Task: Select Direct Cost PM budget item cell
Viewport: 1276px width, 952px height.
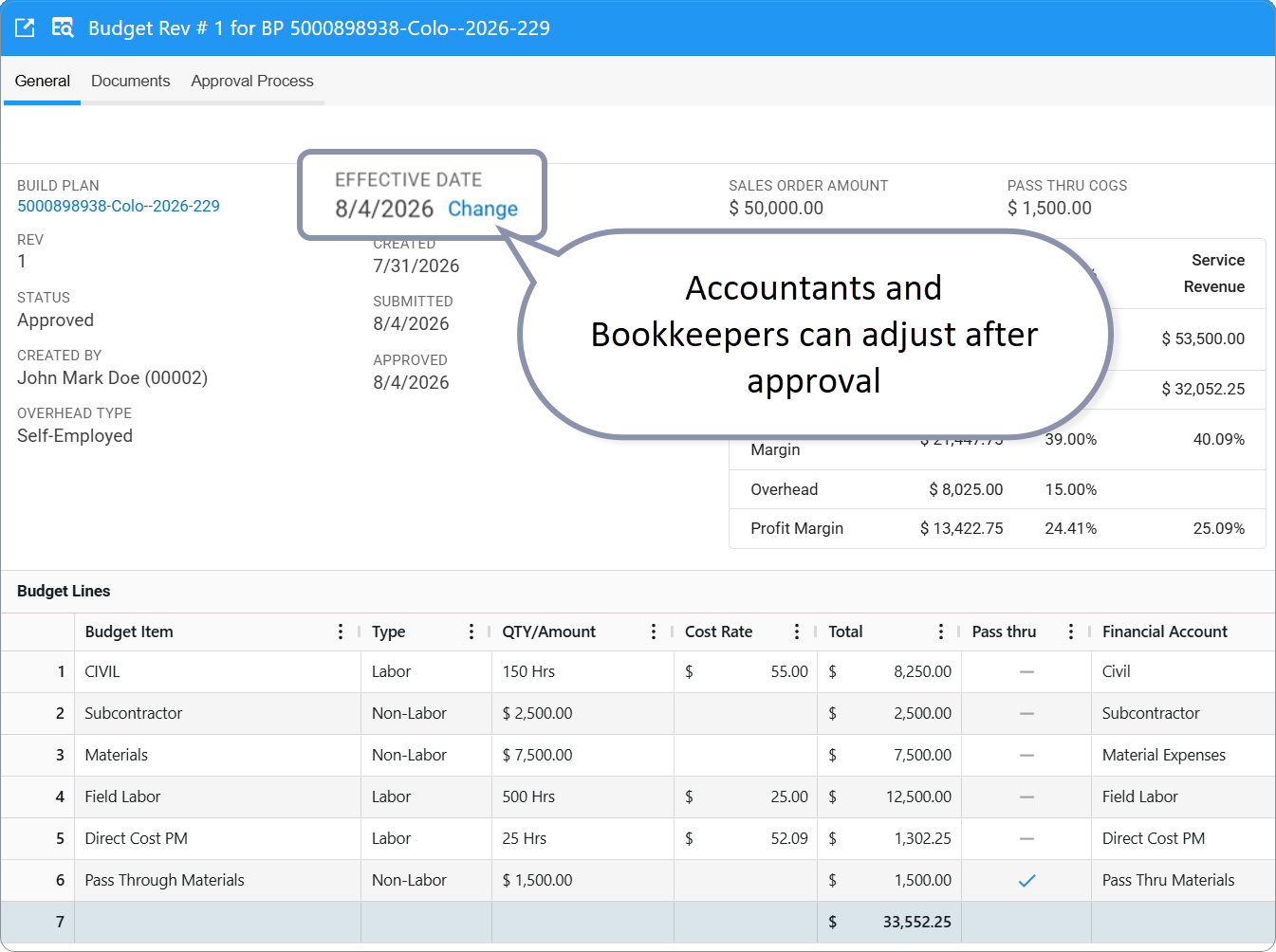Action: [x=217, y=838]
